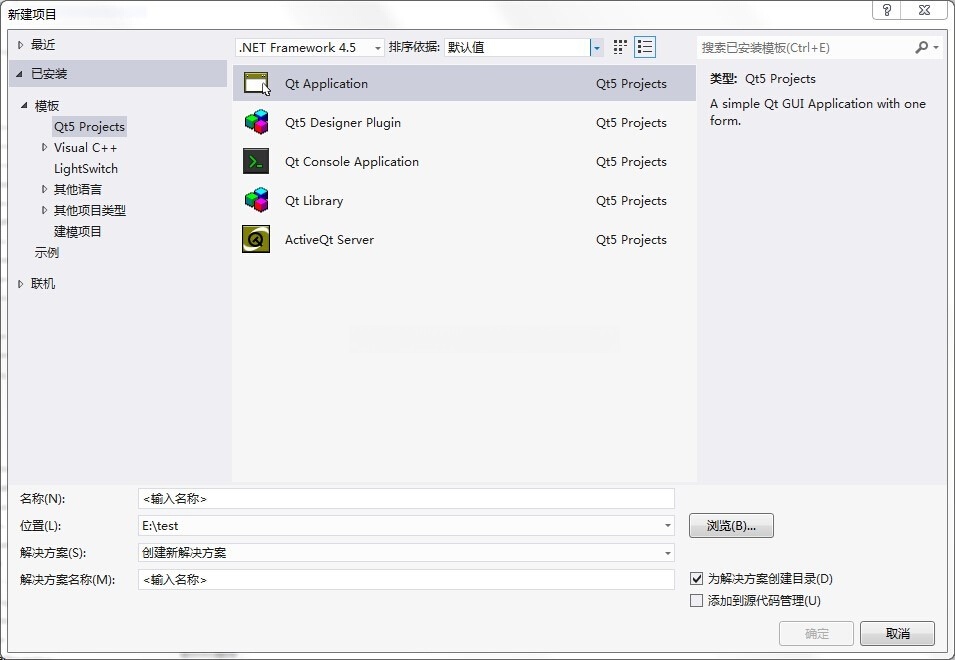
Task: Select the Qt Console Application icon
Action: pos(256,161)
